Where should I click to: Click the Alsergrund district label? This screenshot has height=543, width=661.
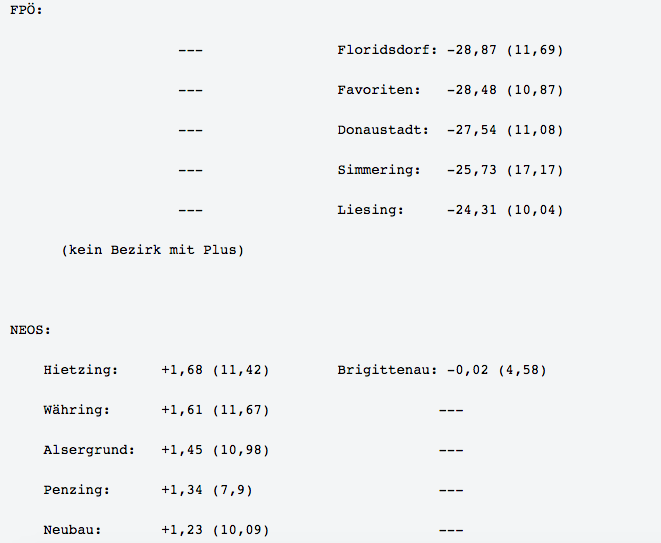click(89, 450)
